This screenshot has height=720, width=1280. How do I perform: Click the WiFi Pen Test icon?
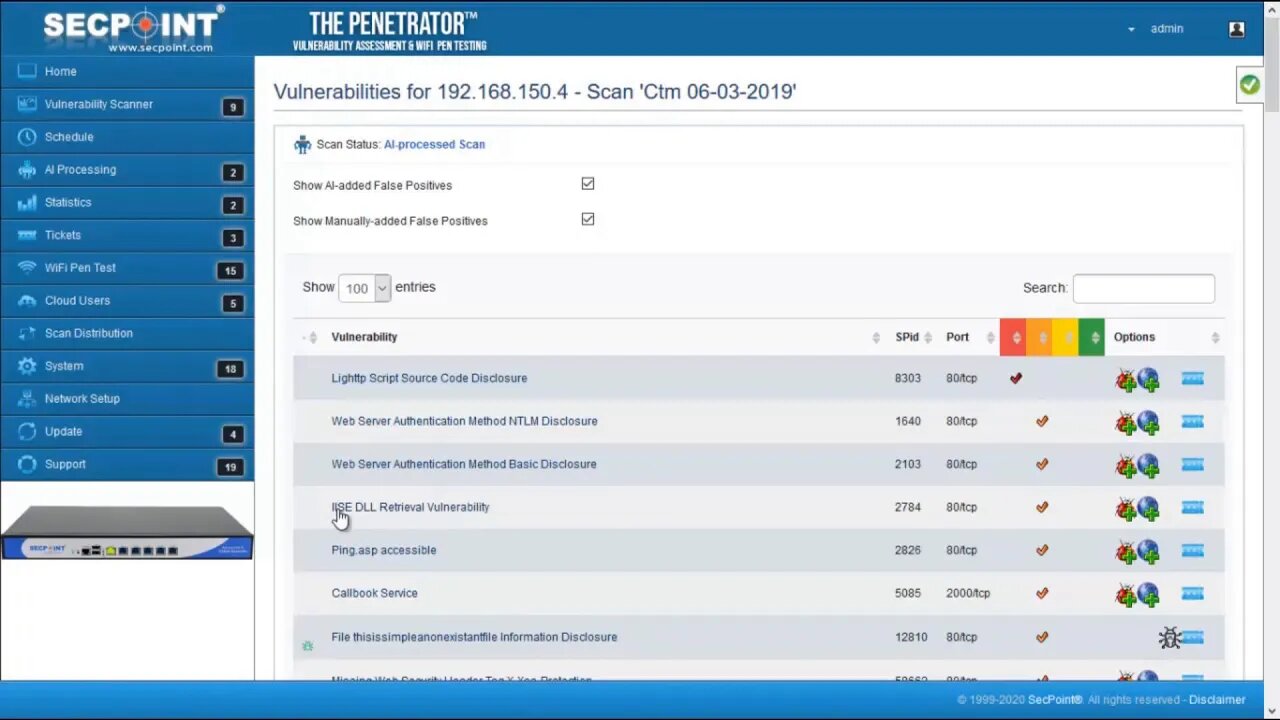click(x=27, y=268)
